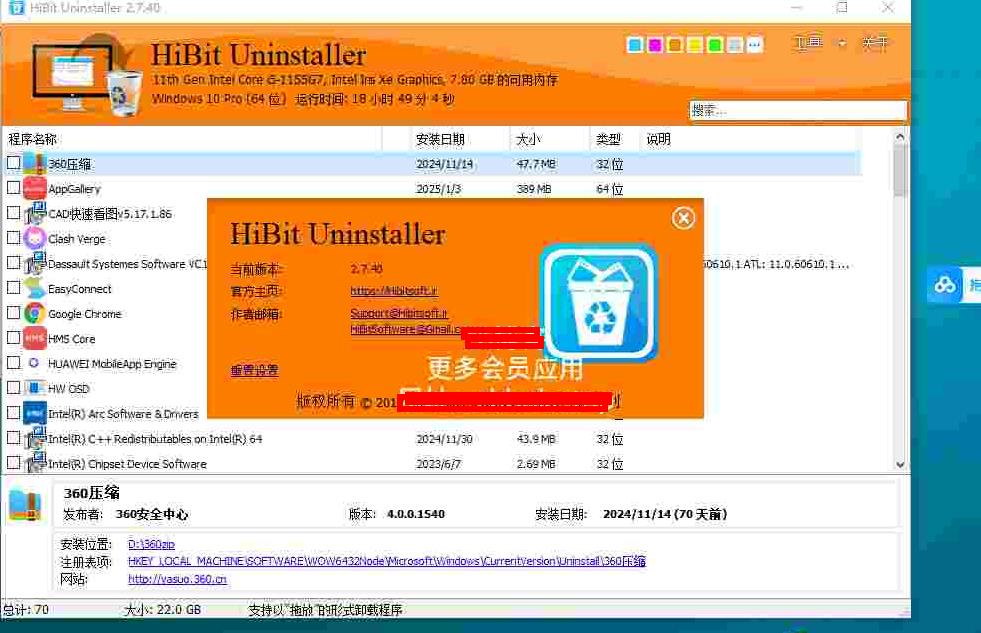Click the 总计: 70 status bar text
The image size is (981, 633).
[26, 609]
